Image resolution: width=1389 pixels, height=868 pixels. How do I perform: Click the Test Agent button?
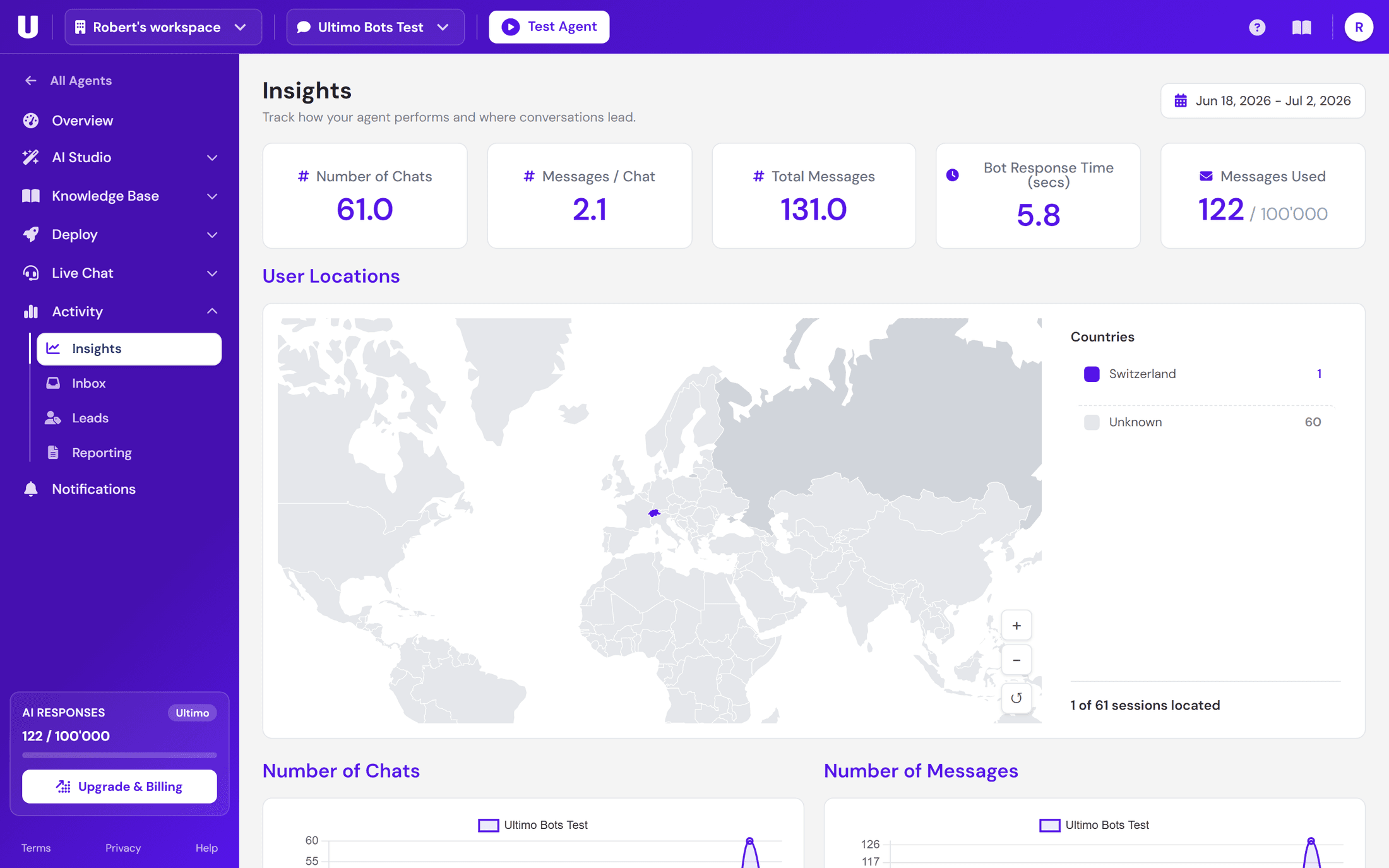[x=549, y=27]
